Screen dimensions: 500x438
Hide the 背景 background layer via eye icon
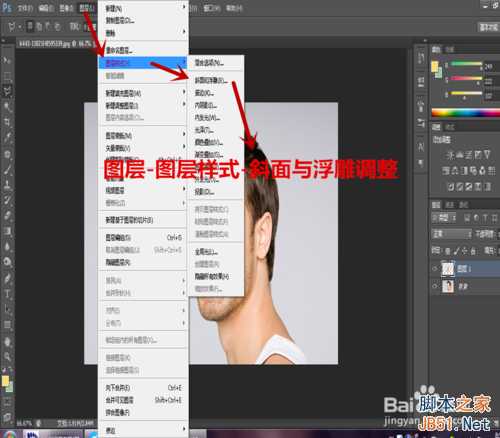(435, 286)
